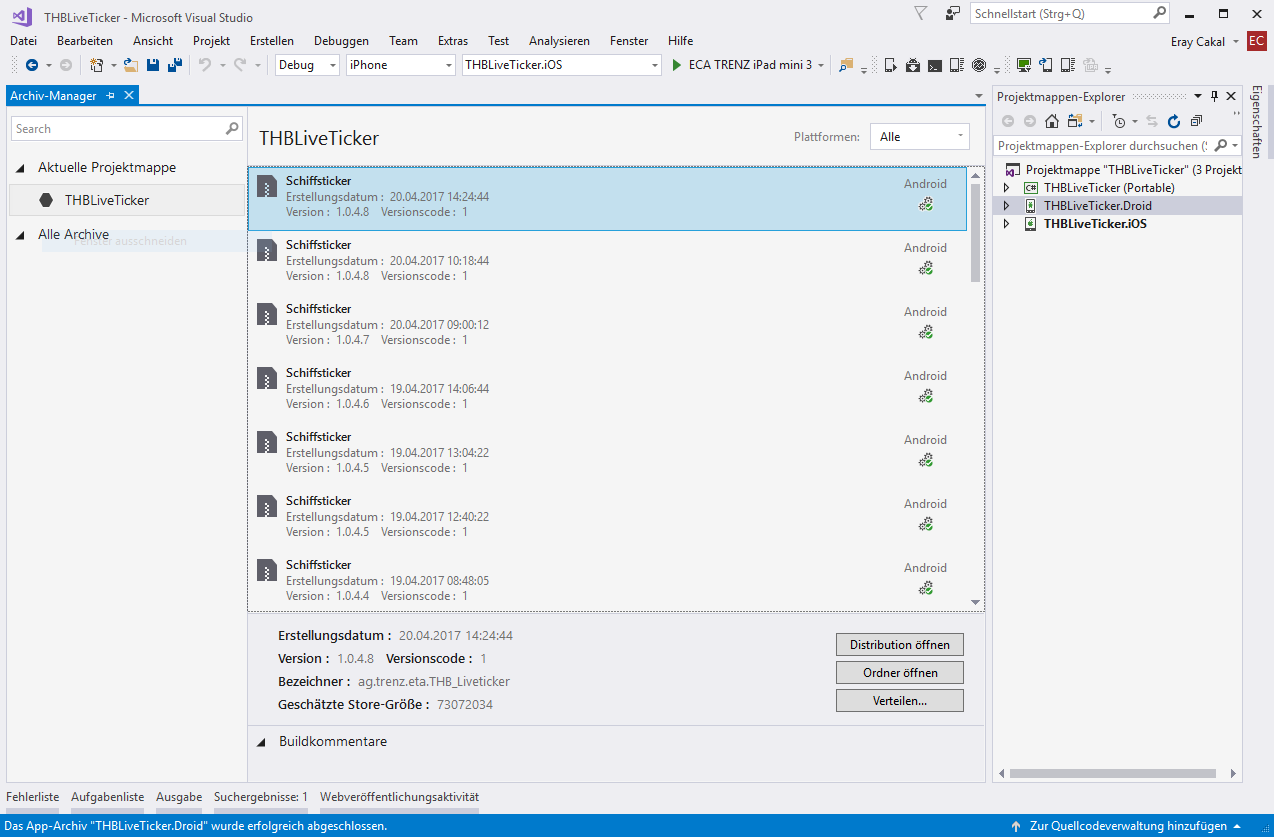The image size is (1274, 837).
Task: Click Home icon in Projektmappen-Explorer
Action: tap(1052, 121)
